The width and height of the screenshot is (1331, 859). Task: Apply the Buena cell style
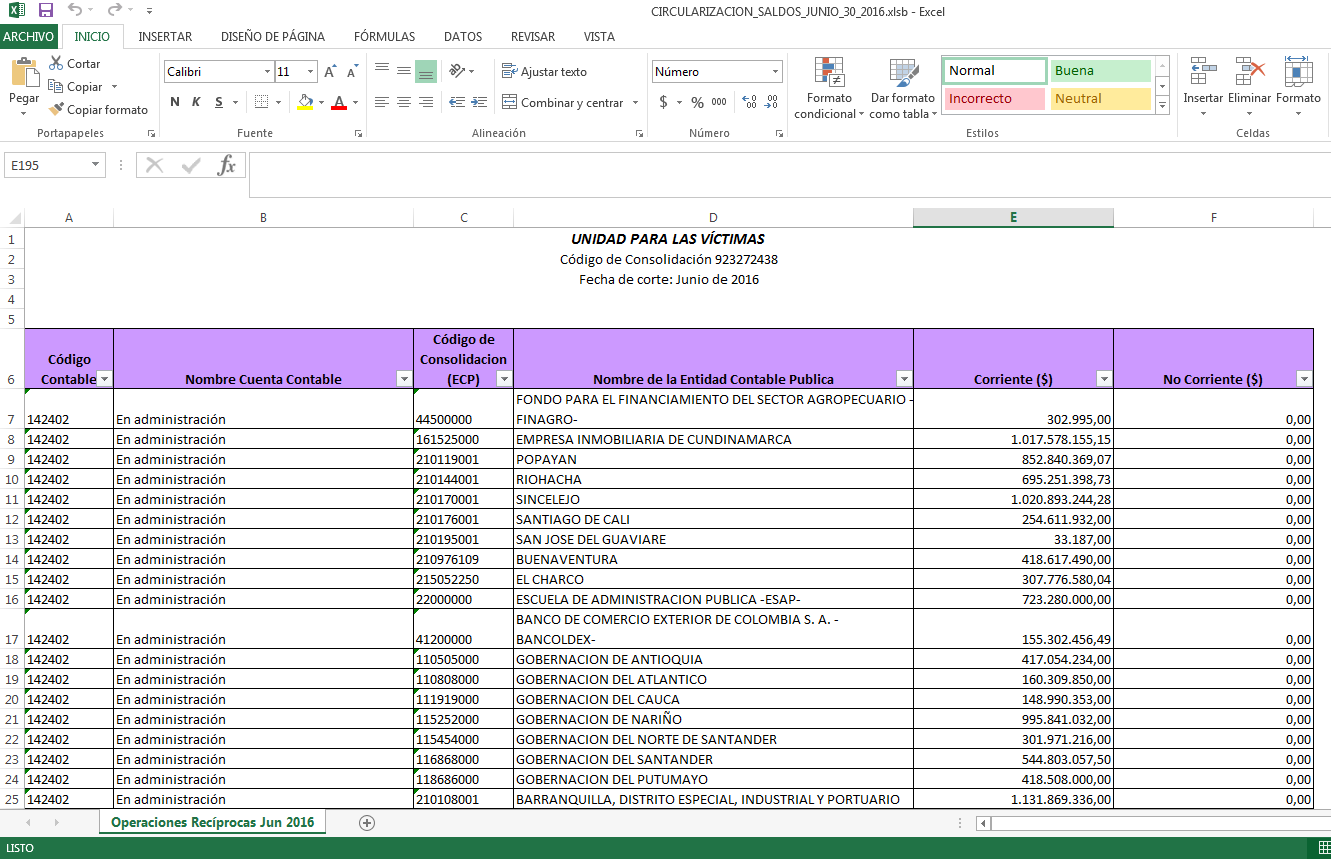[1100, 71]
